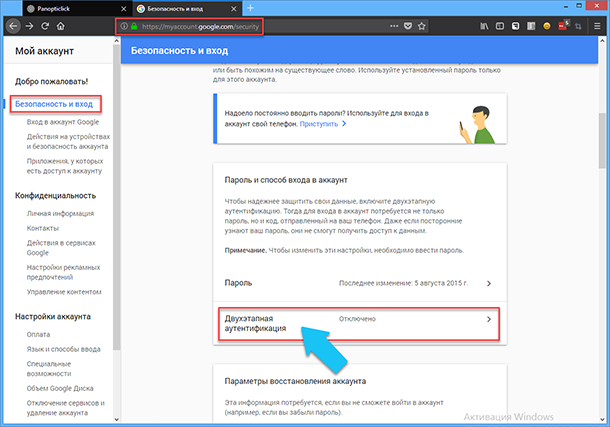Show site information icon in address bar
The image size is (610, 427).
[124, 26]
